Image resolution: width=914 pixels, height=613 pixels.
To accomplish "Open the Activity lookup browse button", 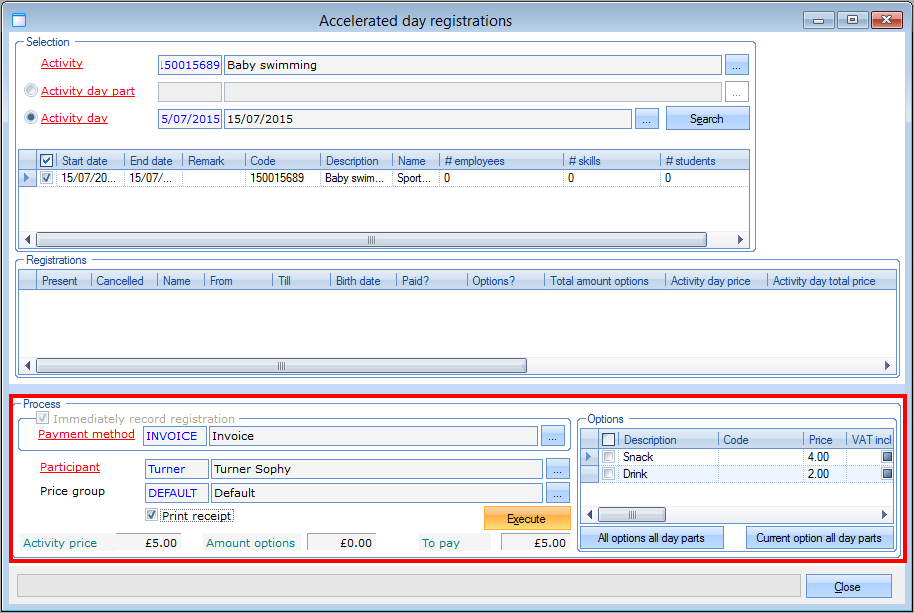I will 737,65.
